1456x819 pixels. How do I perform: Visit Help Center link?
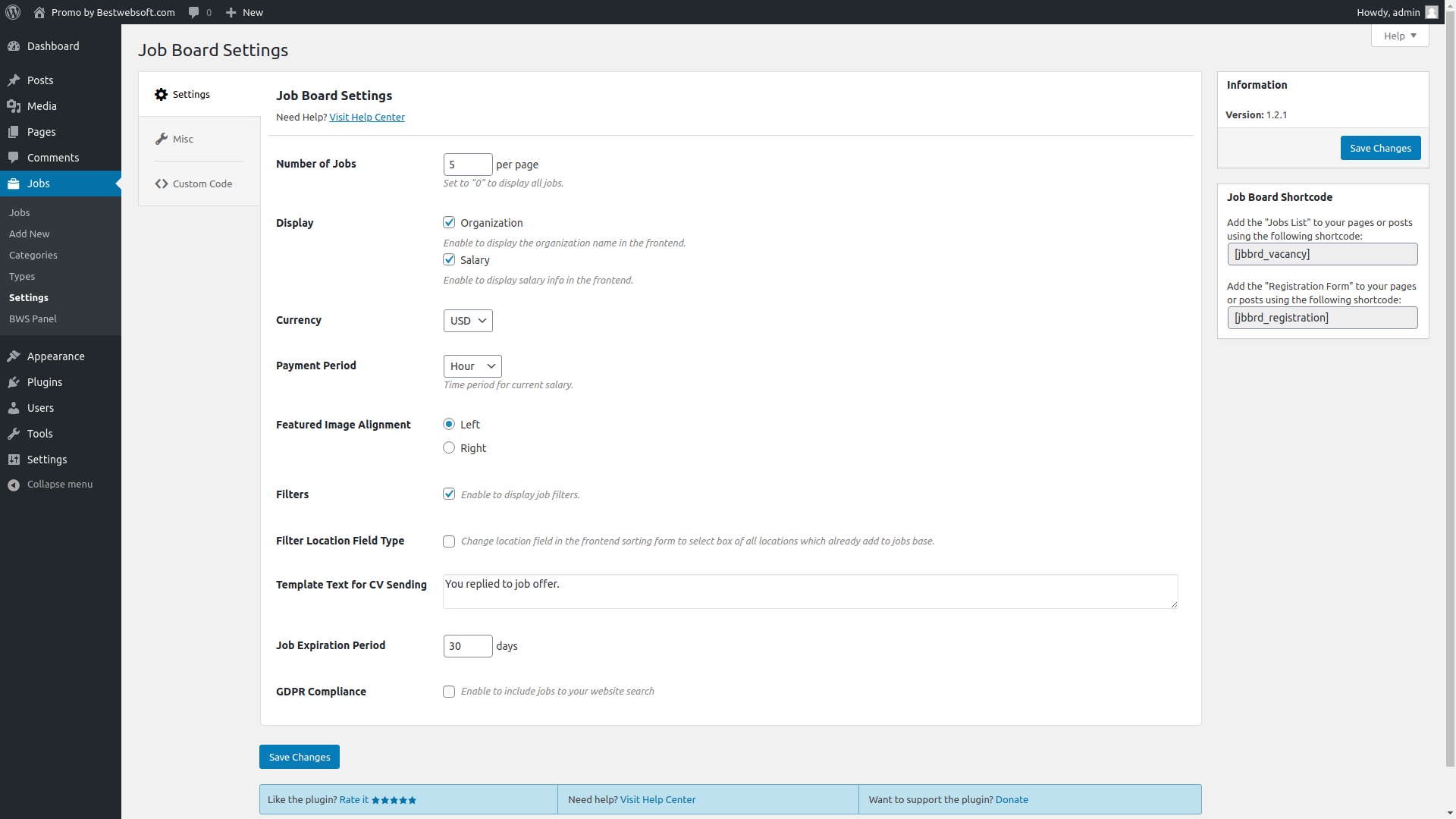[x=367, y=117]
